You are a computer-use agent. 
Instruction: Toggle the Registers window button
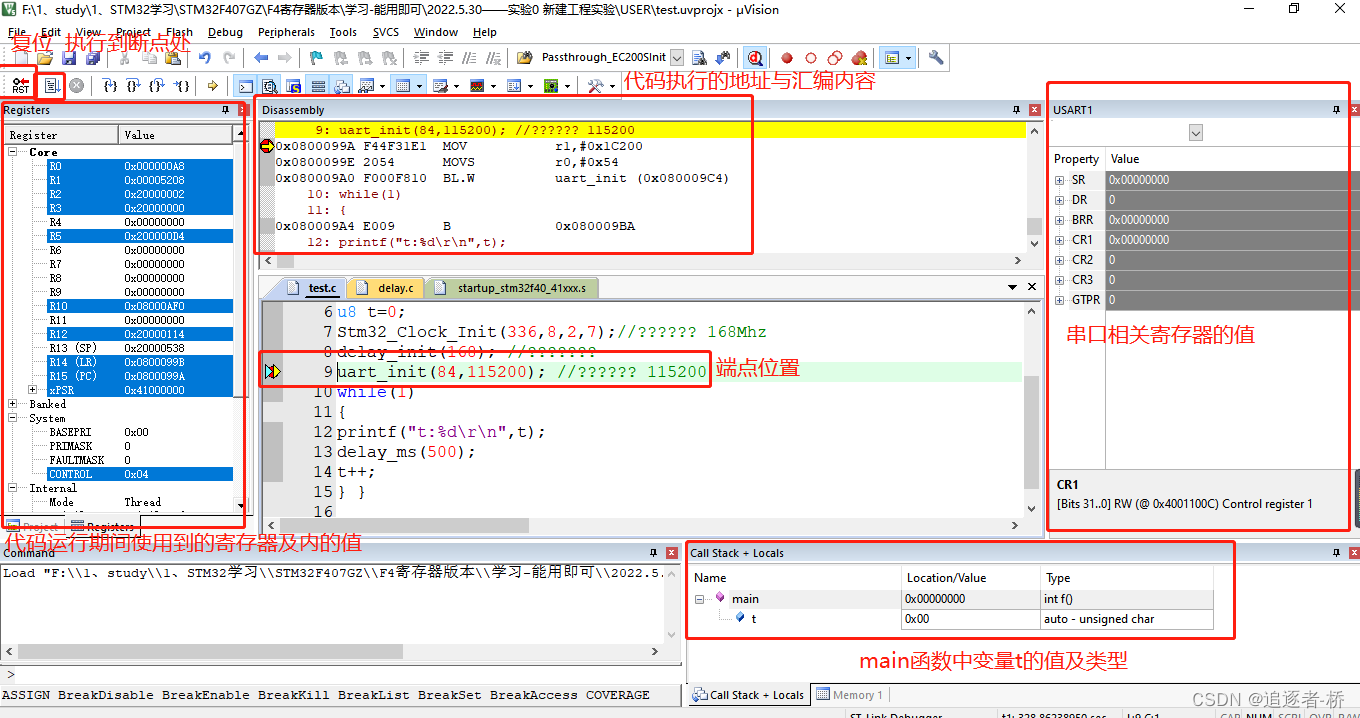pyautogui.click(x=318, y=86)
